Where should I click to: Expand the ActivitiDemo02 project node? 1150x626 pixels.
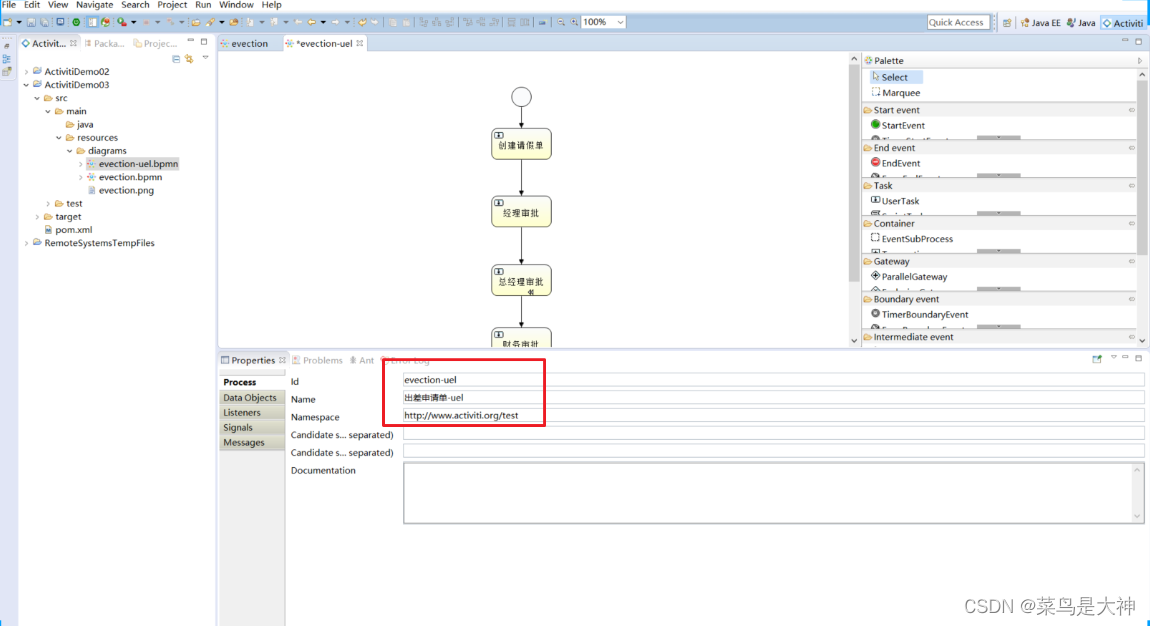(x=26, y=72)
